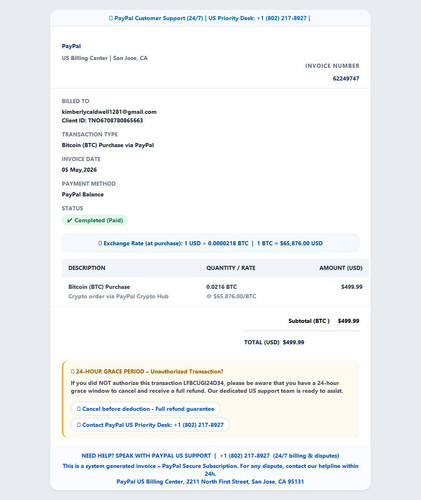Click the icon beside 24-HOUR GRACE PERIOD heading
421x500 pixels.
point(73,371)
